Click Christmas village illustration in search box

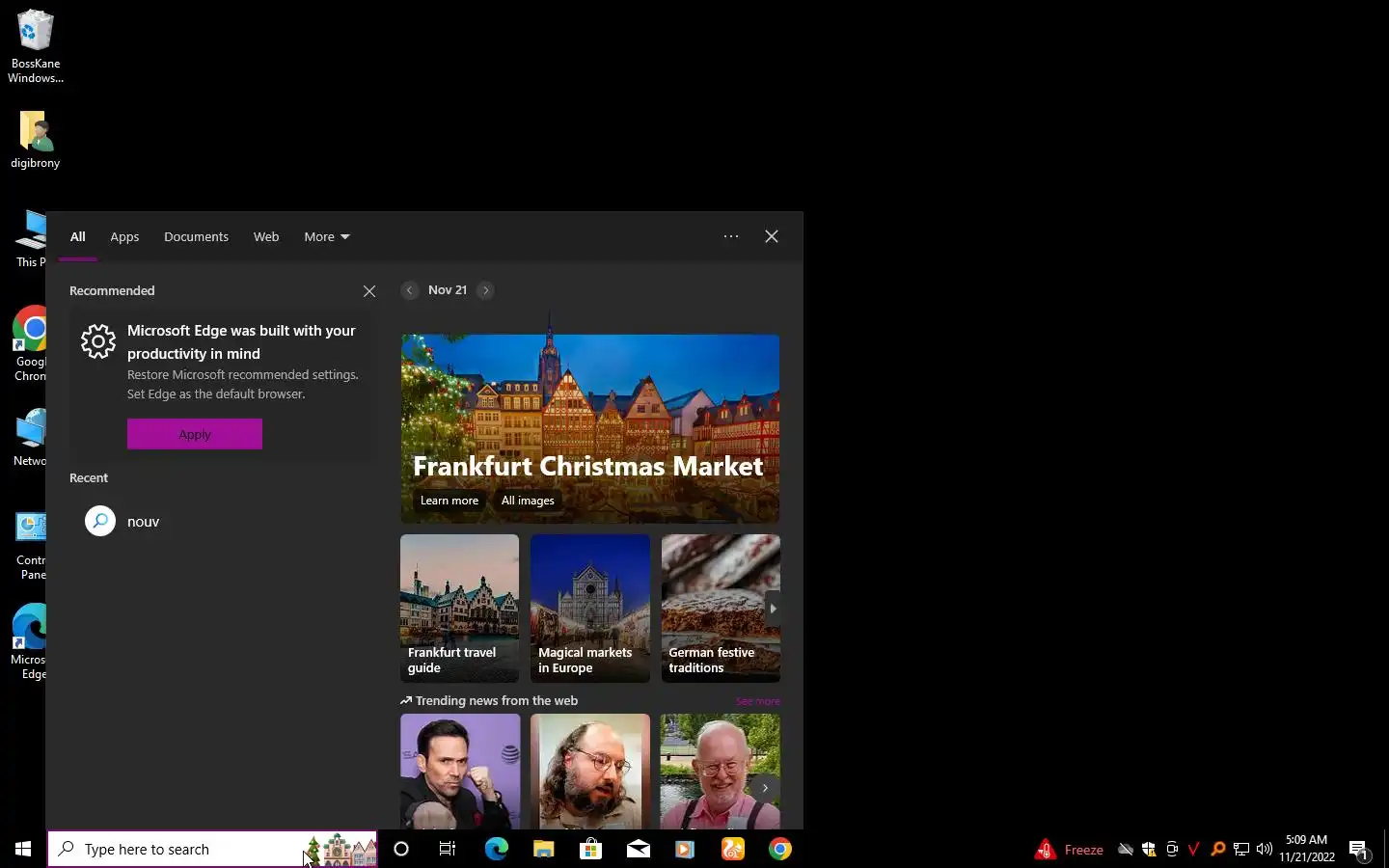point(340,850)
